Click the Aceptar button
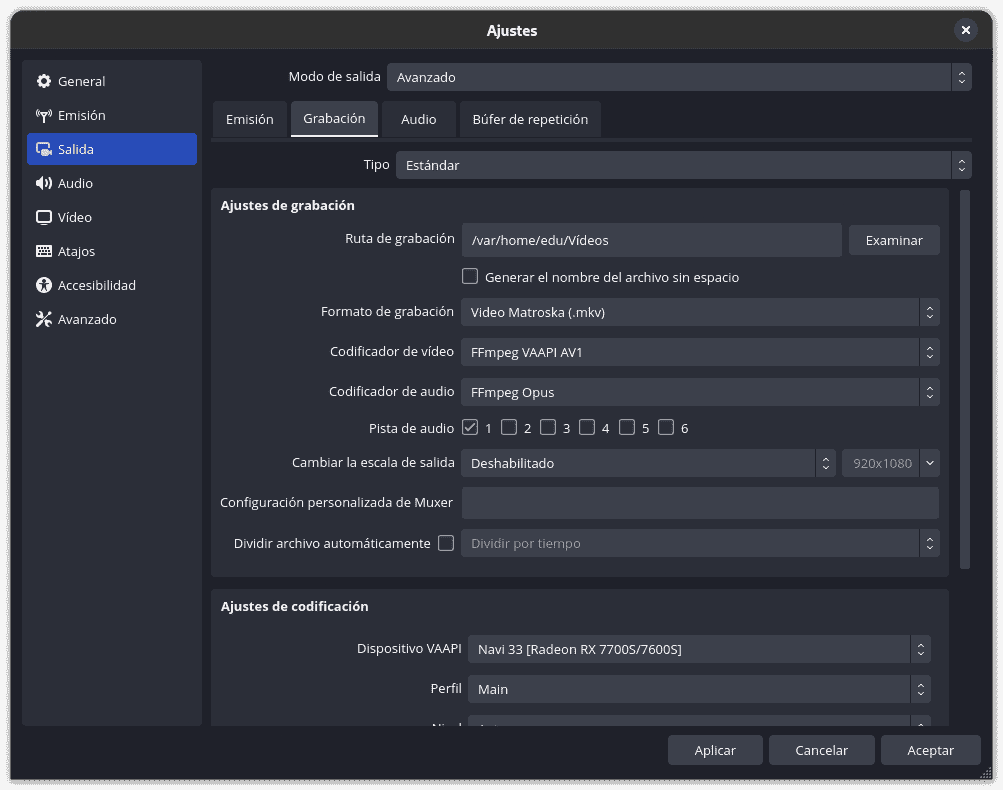Image resolution: width=1003 pixels, height=790 pixels. pyautogui.click(x=931, y=750)
